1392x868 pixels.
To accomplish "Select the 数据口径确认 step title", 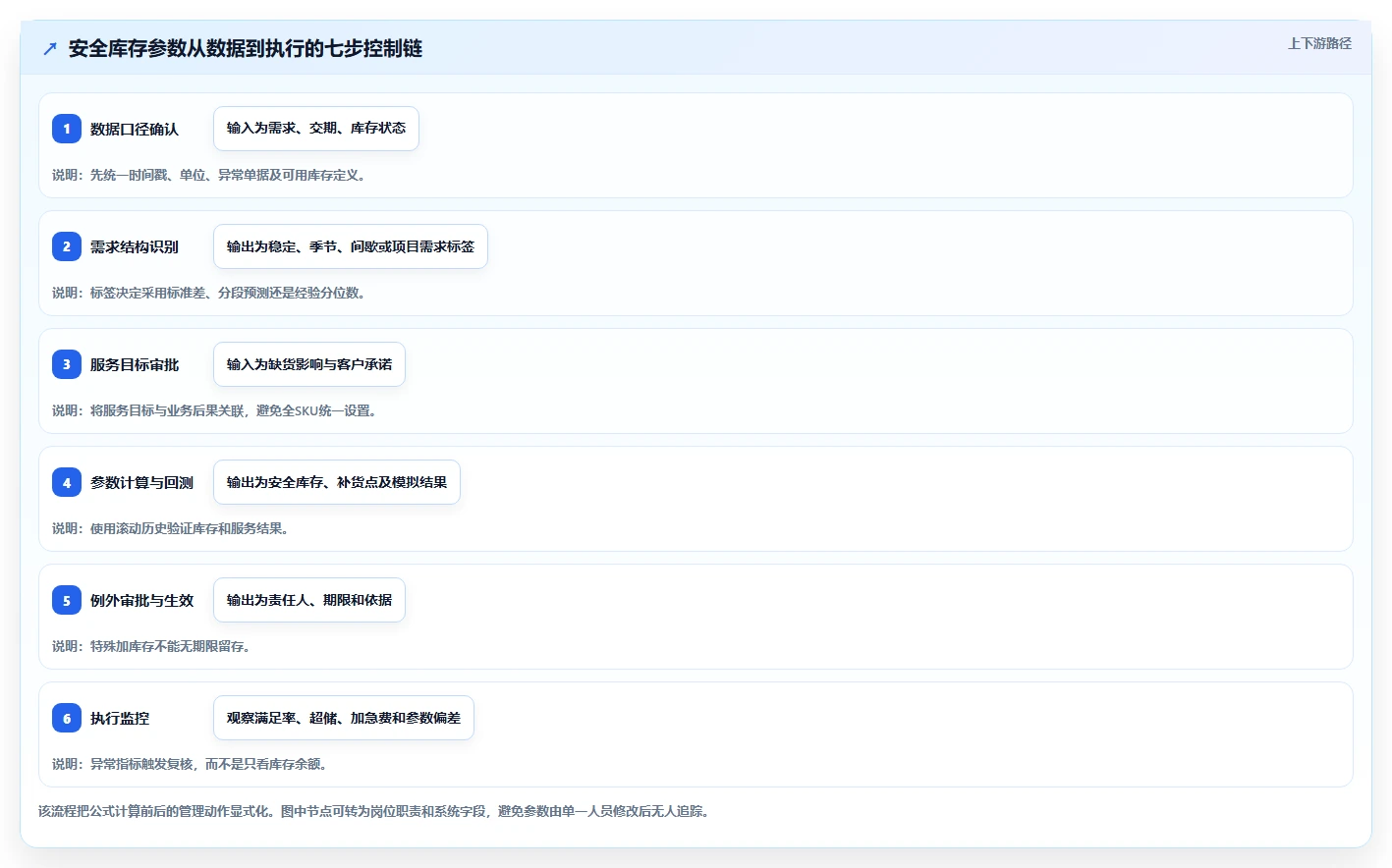I will [135, 129].
